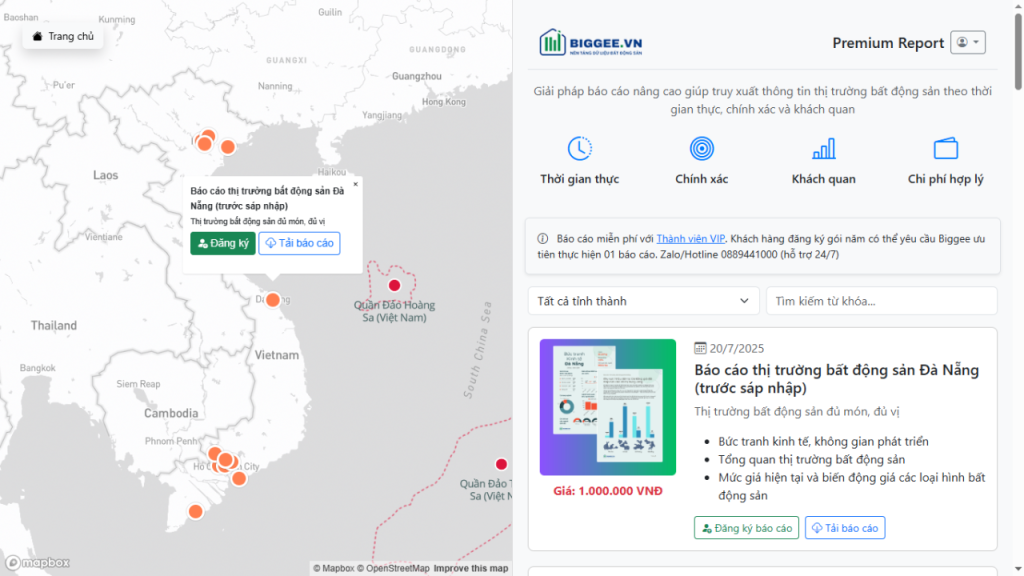Image resolution: width=1024 pixels, height=576 pixels.
Task: Click the Thời gian thực clock icon
Action: click(580, 148)
